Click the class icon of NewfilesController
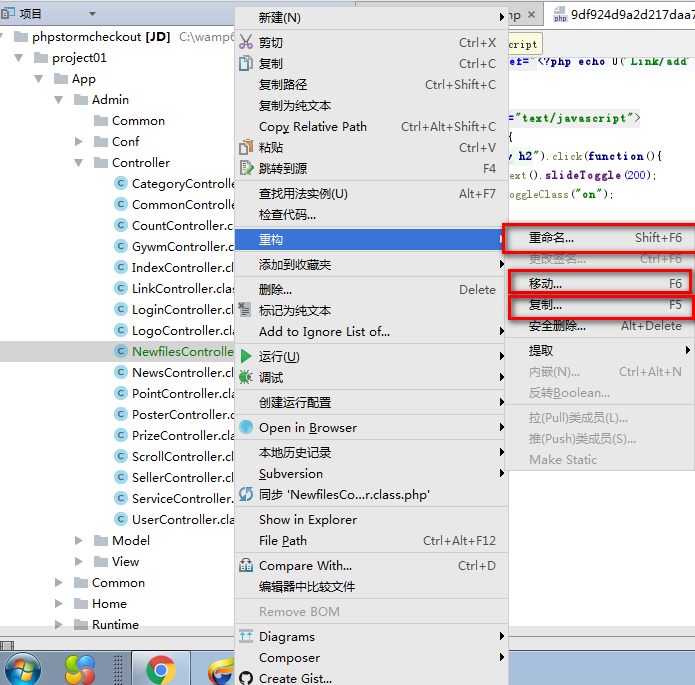The image size is (695, 685). point(121,351)
